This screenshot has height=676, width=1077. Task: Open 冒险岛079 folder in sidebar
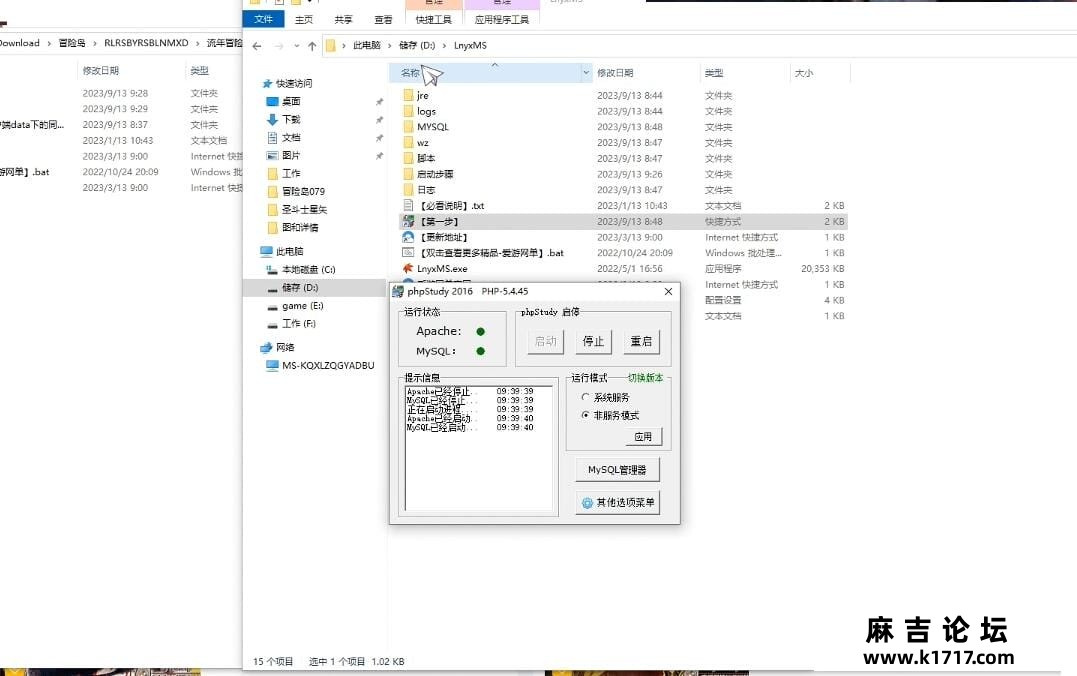(x=304, y=192)
